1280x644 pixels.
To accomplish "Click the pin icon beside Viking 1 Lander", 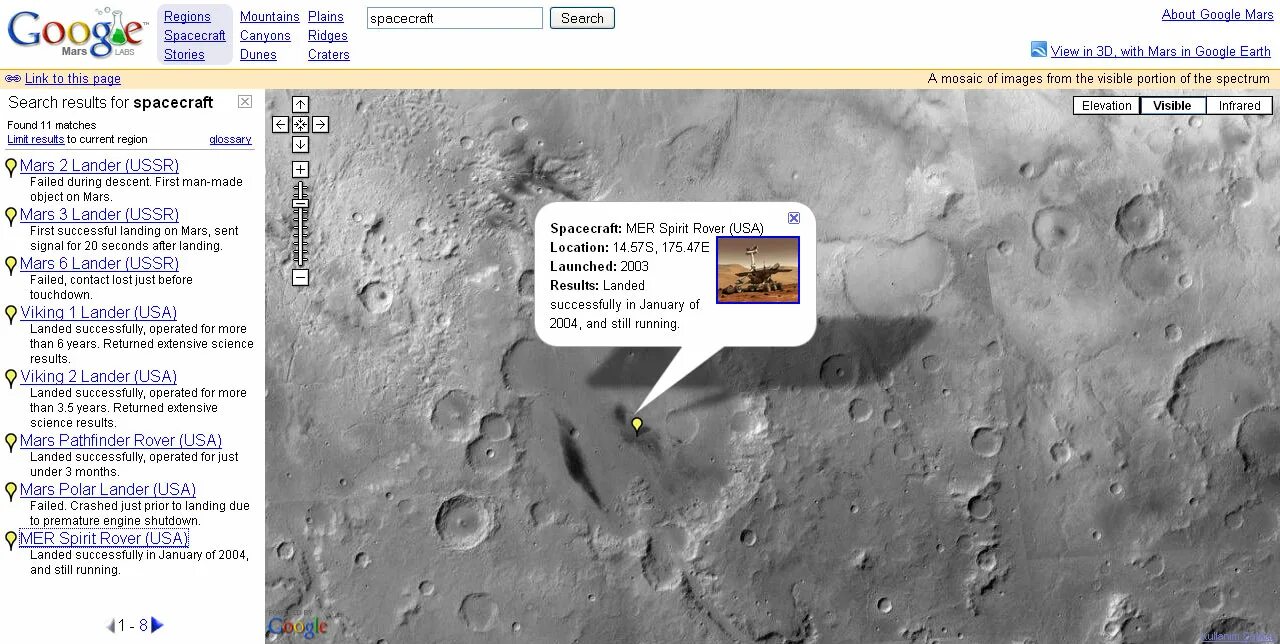I will [11, 314].
